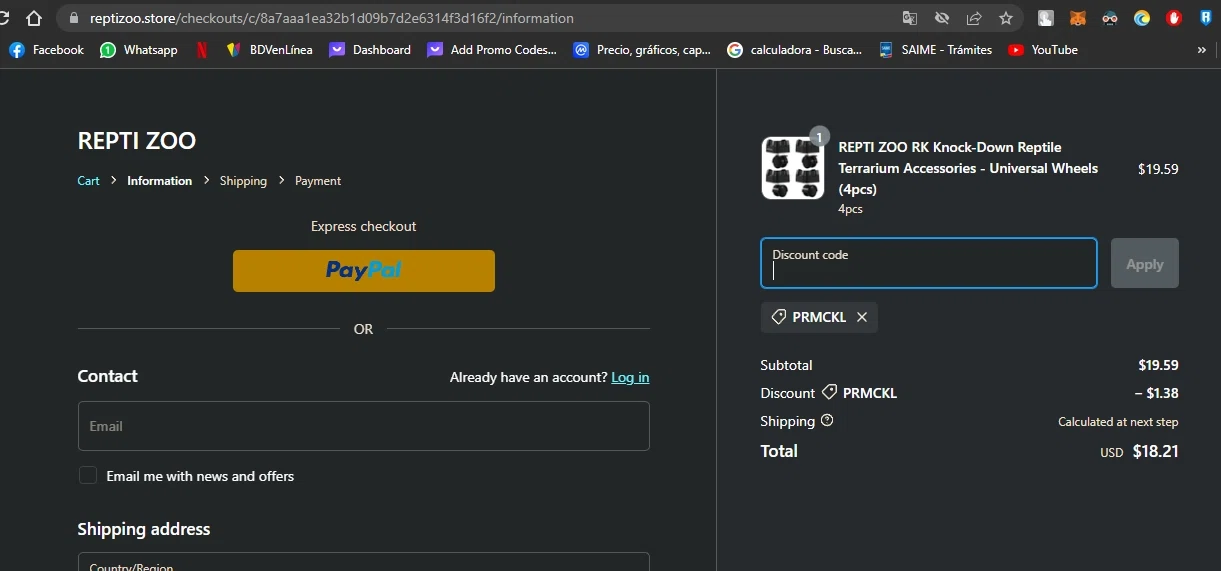Pay with PayPal express checkout
The width and height of the screenshot is (1221, 571).
point(364,271)
